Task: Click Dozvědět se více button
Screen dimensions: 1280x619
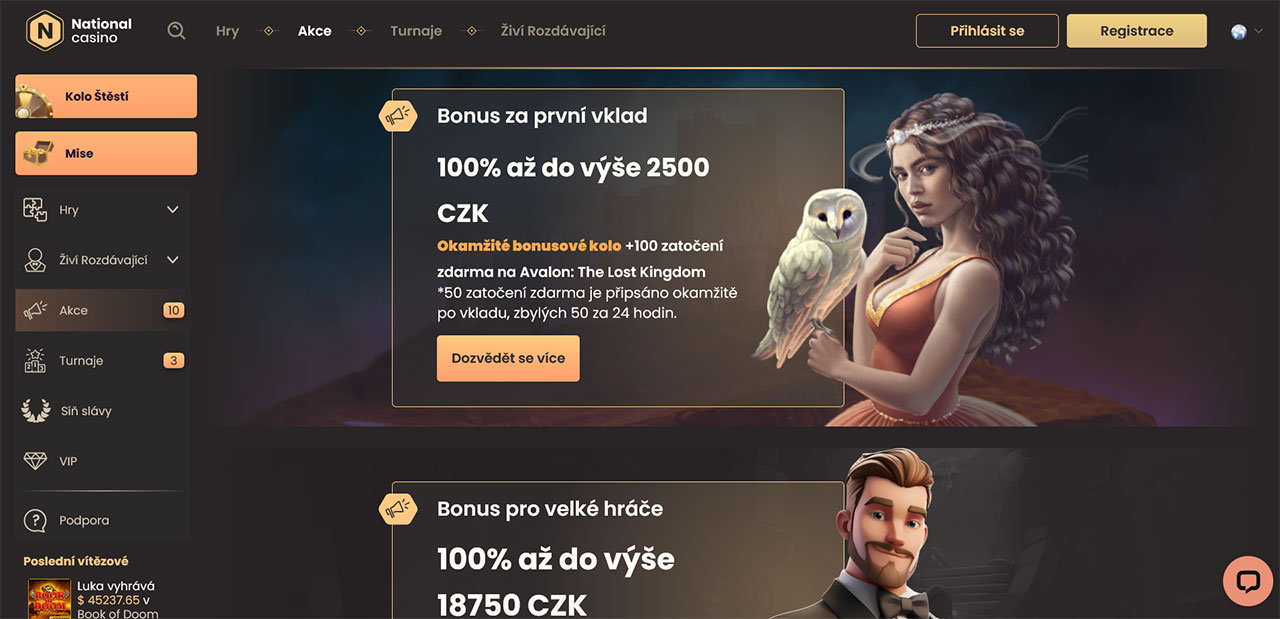Action: coord(508,358)
